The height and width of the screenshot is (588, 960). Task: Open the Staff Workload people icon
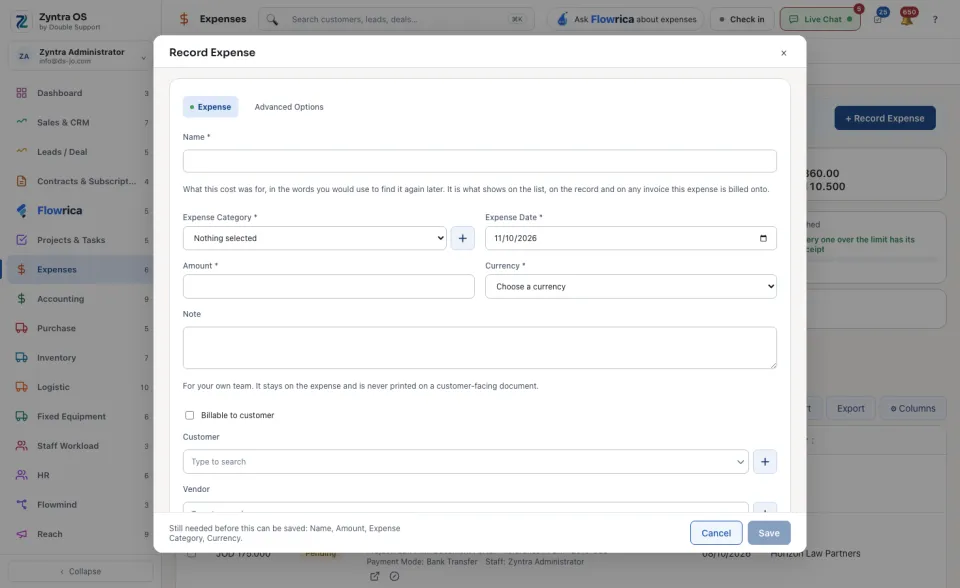tap(21, 446)
